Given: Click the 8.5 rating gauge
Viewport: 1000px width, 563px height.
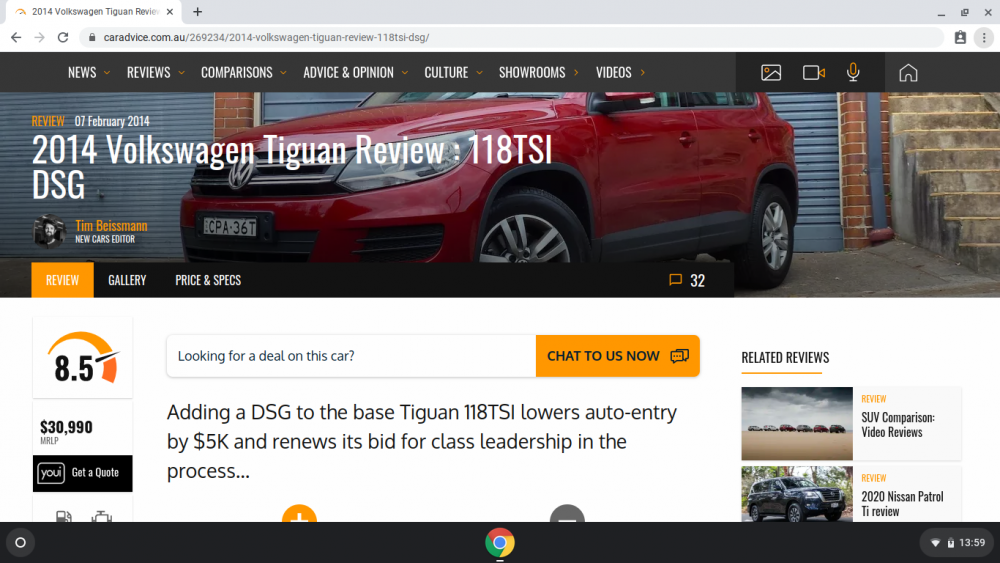Looking at the screenshot, I should tap(83, 358).
